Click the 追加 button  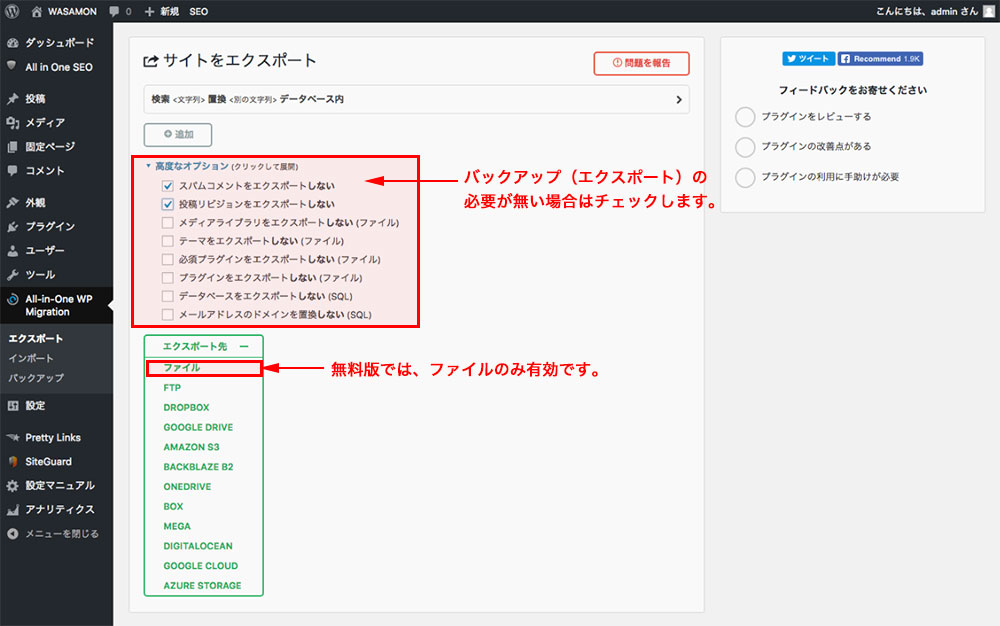tap(178, 135)
